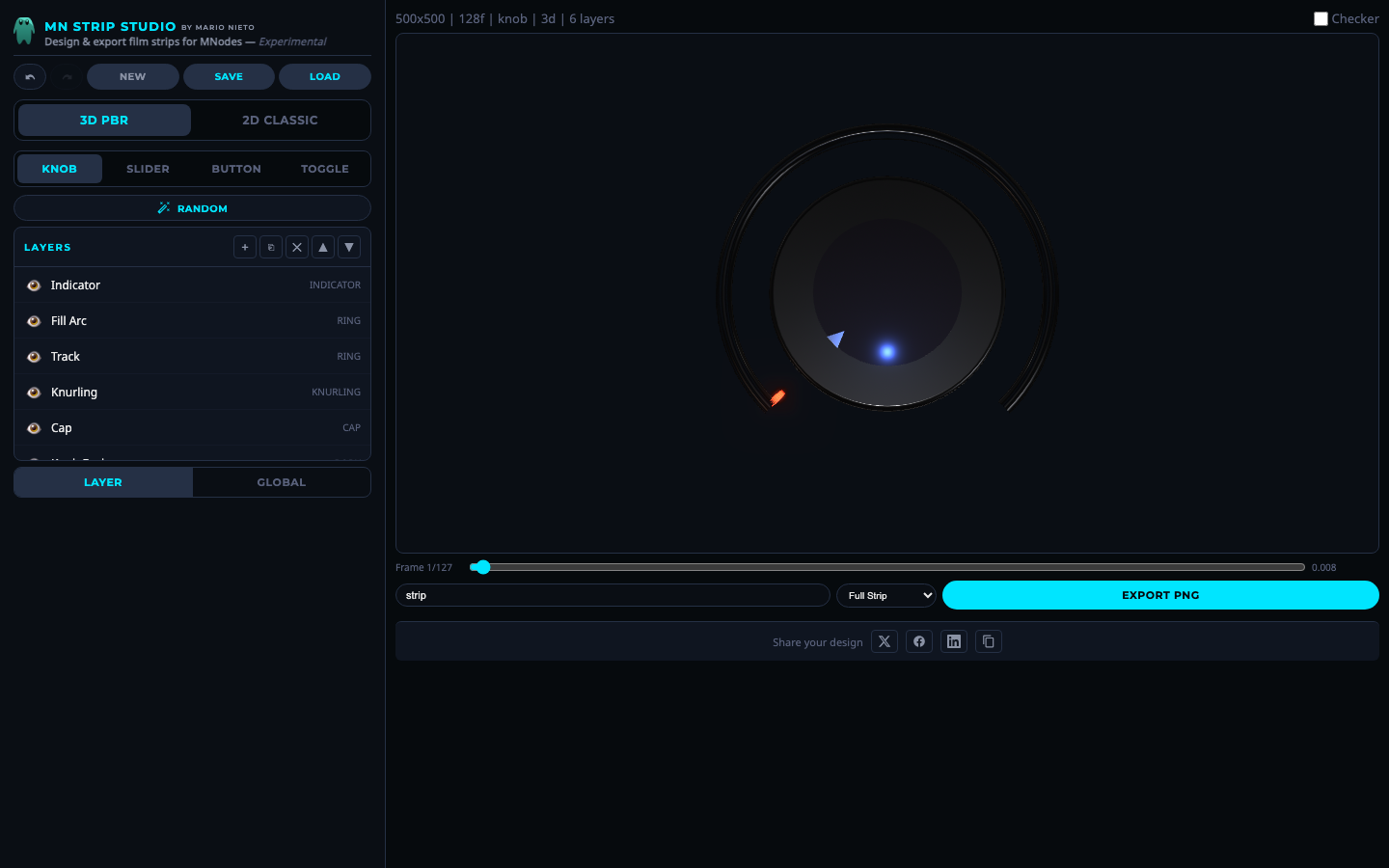Image resolution: width=1389 pixels, height=868 pixels.
Task: Delete layer using the X icon
Action: click(297, 248)
